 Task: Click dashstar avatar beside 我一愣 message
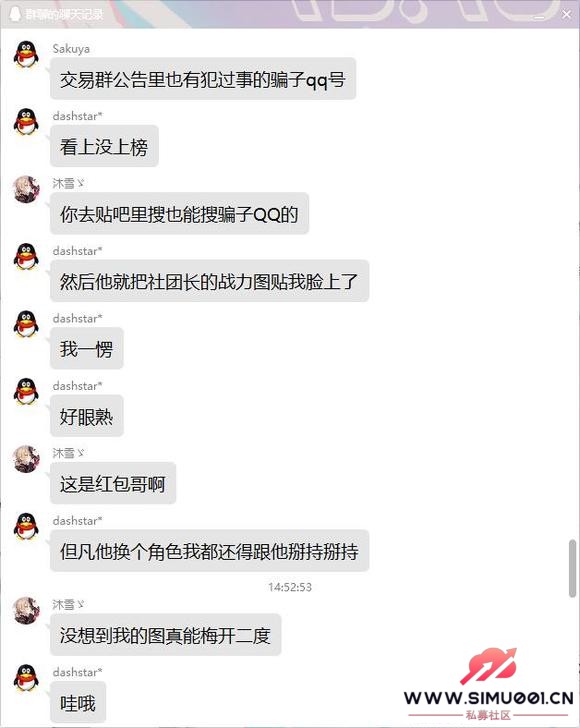click(x=26, y=324)
